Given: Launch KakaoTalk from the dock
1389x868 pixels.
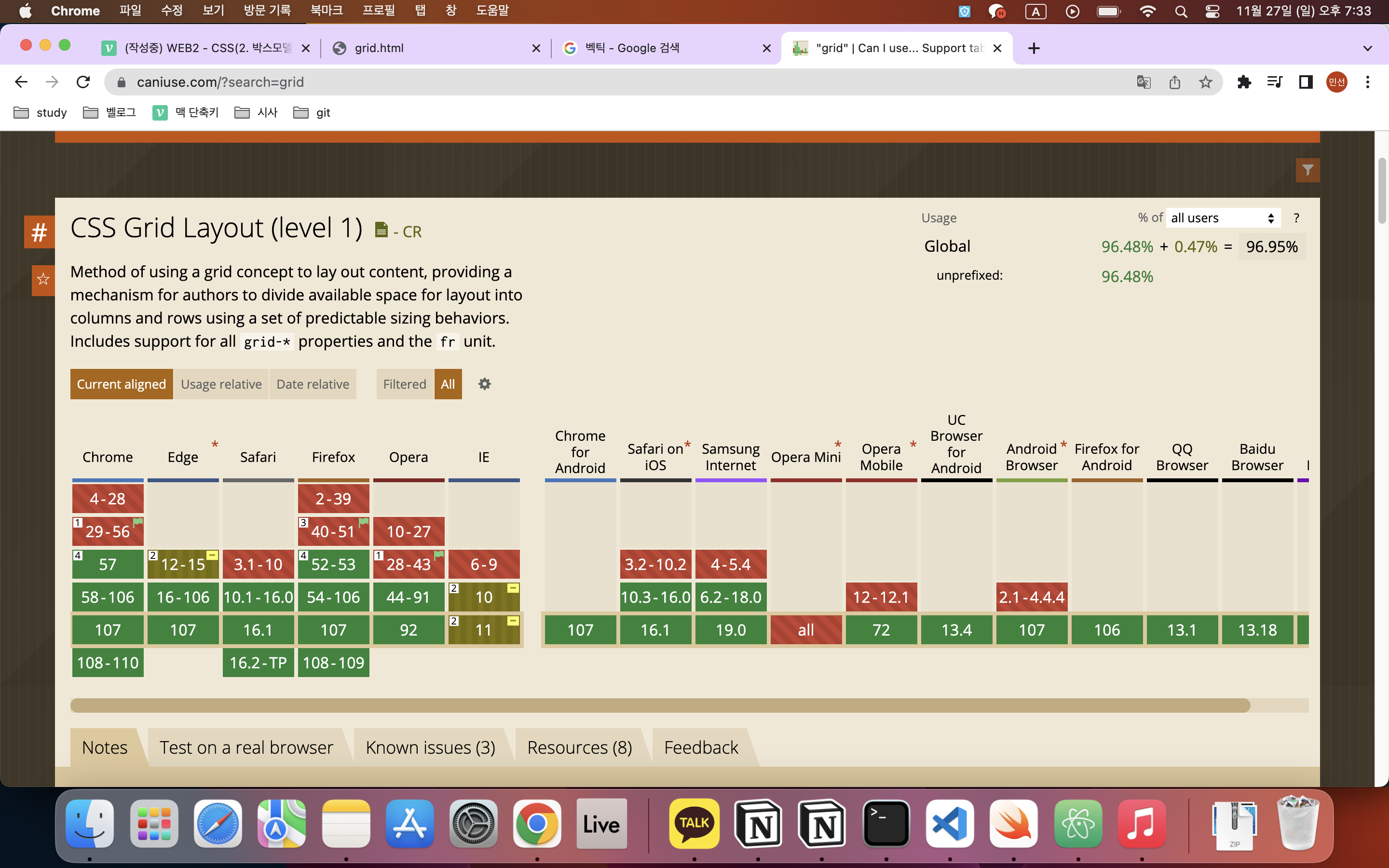Looking at the screenshot, I should coord(694,824).
